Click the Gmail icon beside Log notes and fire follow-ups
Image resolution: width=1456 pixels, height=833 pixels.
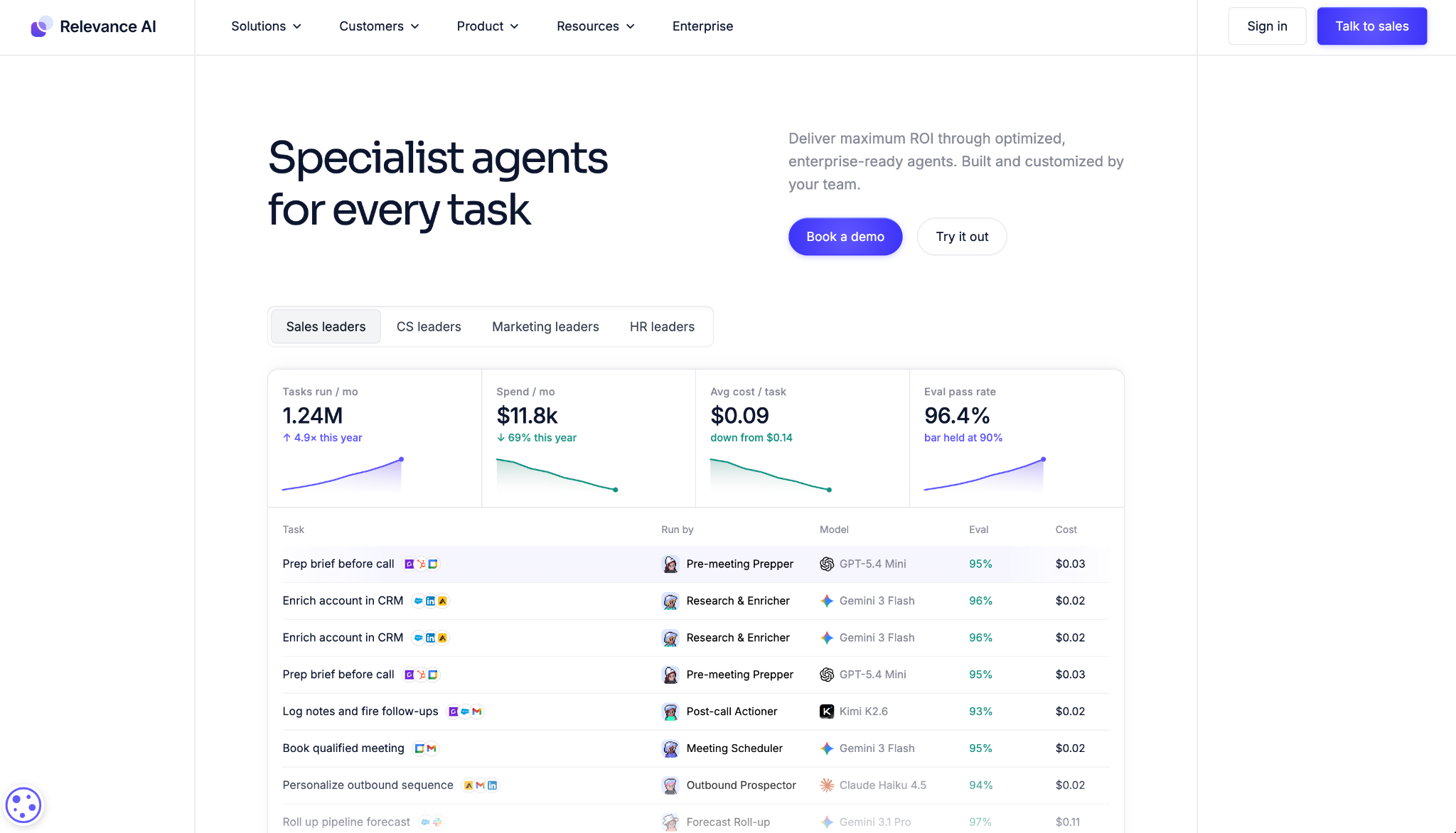(x=477, y=711)
